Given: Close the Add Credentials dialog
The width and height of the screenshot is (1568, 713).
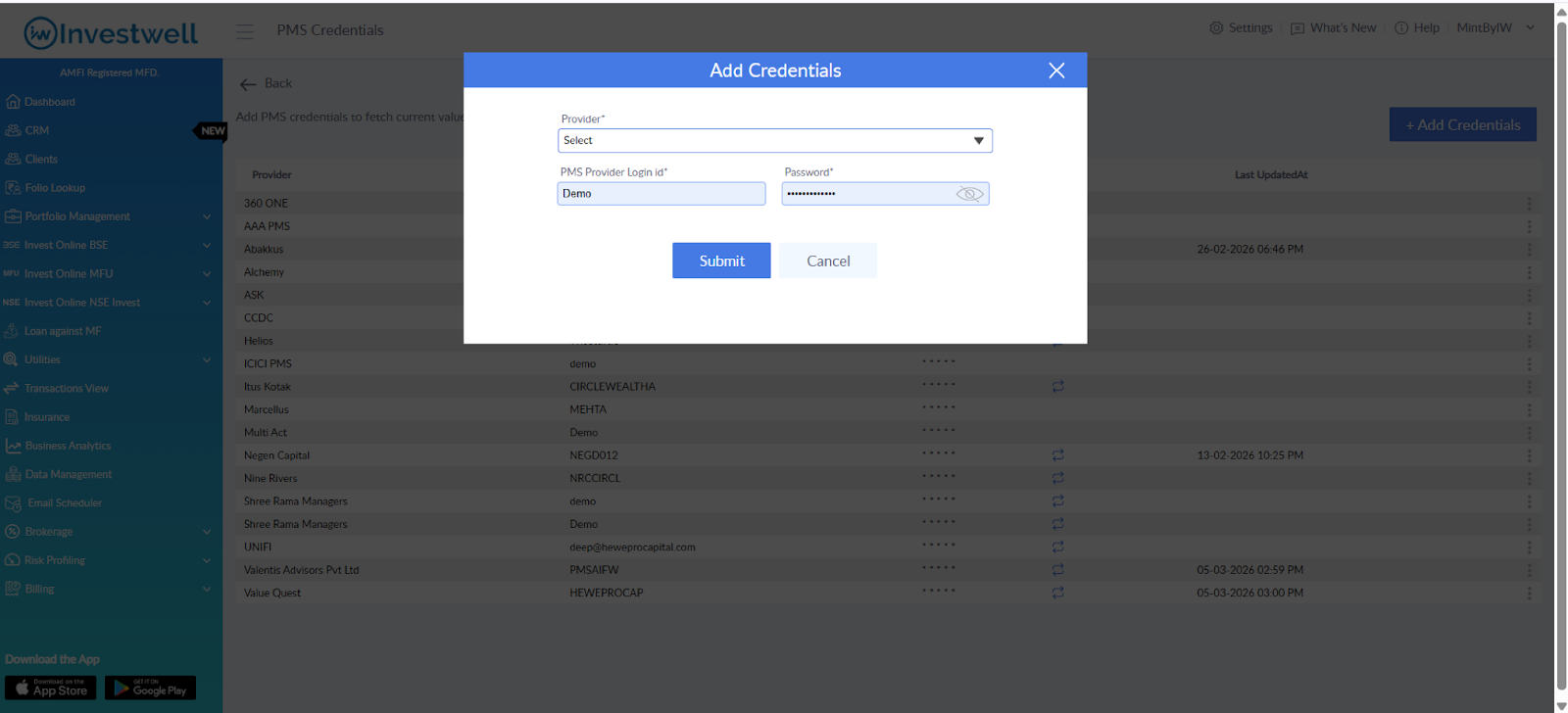Looking at the screenshot, I should coord(1056,71).
